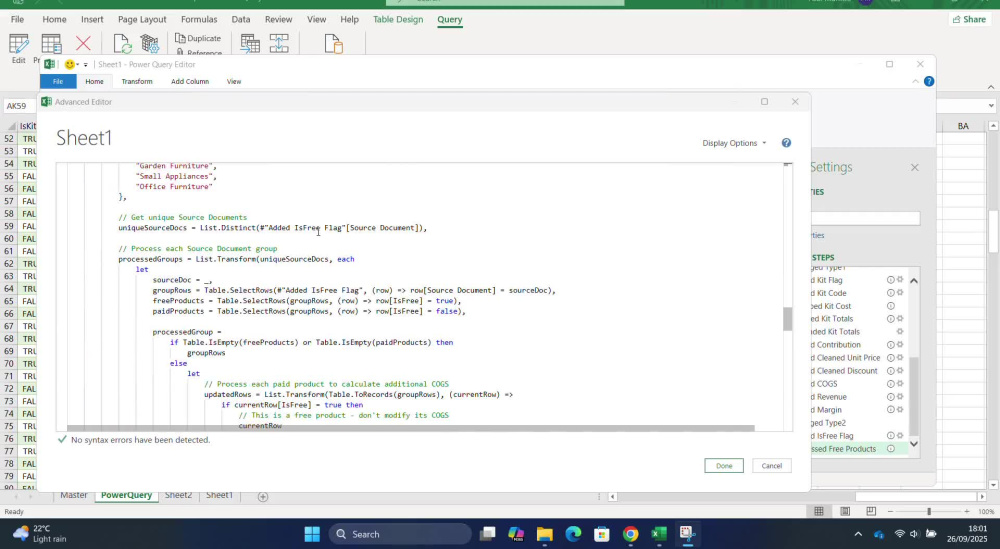Screen dimensions: 1000x549
Task: Close the Query Settings pane
Action: coord(915,167)
